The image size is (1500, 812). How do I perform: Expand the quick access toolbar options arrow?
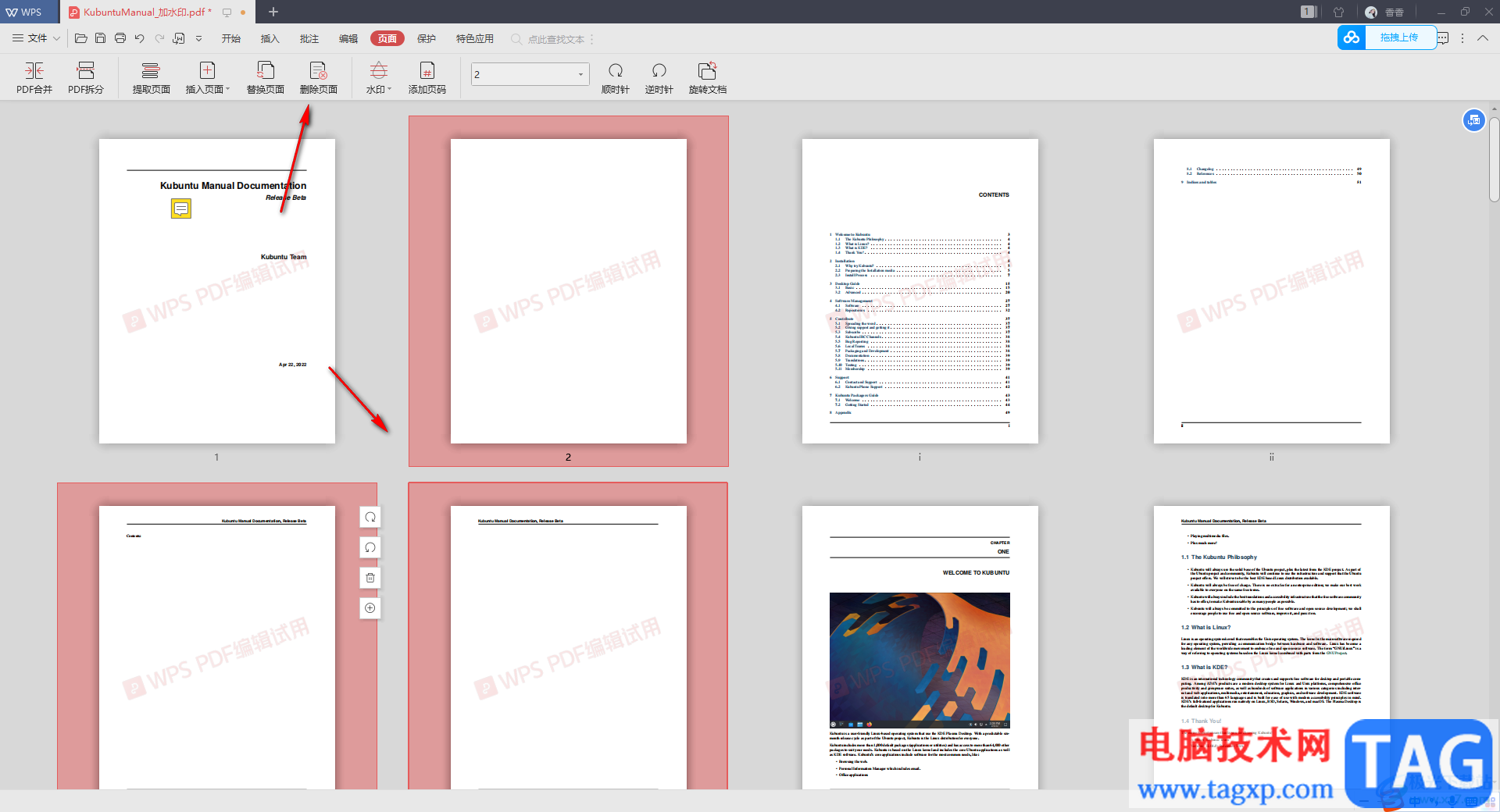[x=198, y=38]
